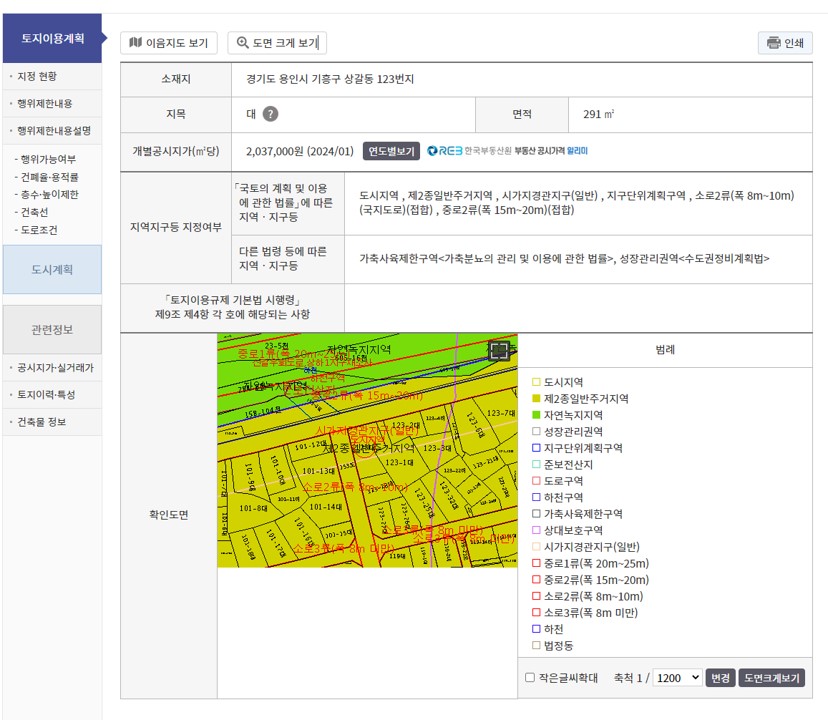Click the price 2,037,000원 (2024/01)

[300, 152]
